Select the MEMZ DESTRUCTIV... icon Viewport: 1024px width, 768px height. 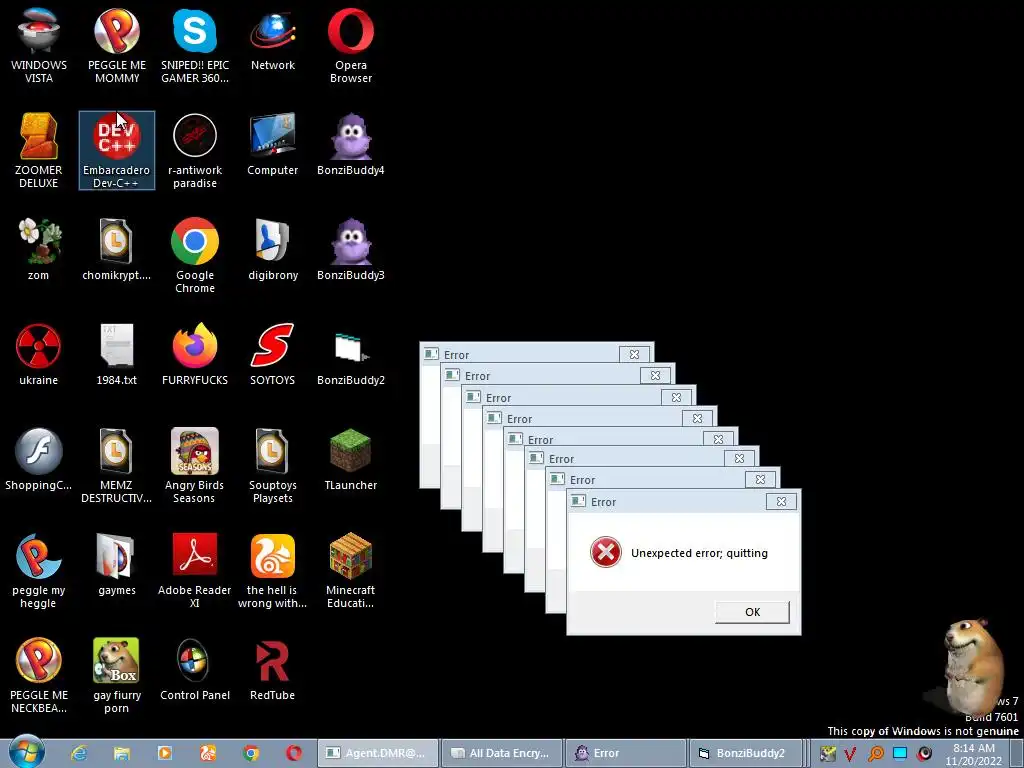click(117, 466)
